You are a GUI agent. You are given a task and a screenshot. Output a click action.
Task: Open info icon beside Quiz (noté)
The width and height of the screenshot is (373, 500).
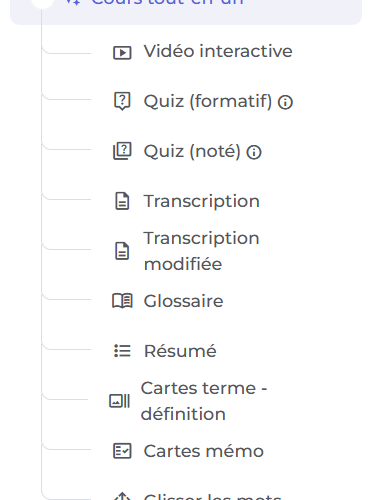tap(254, 152)
